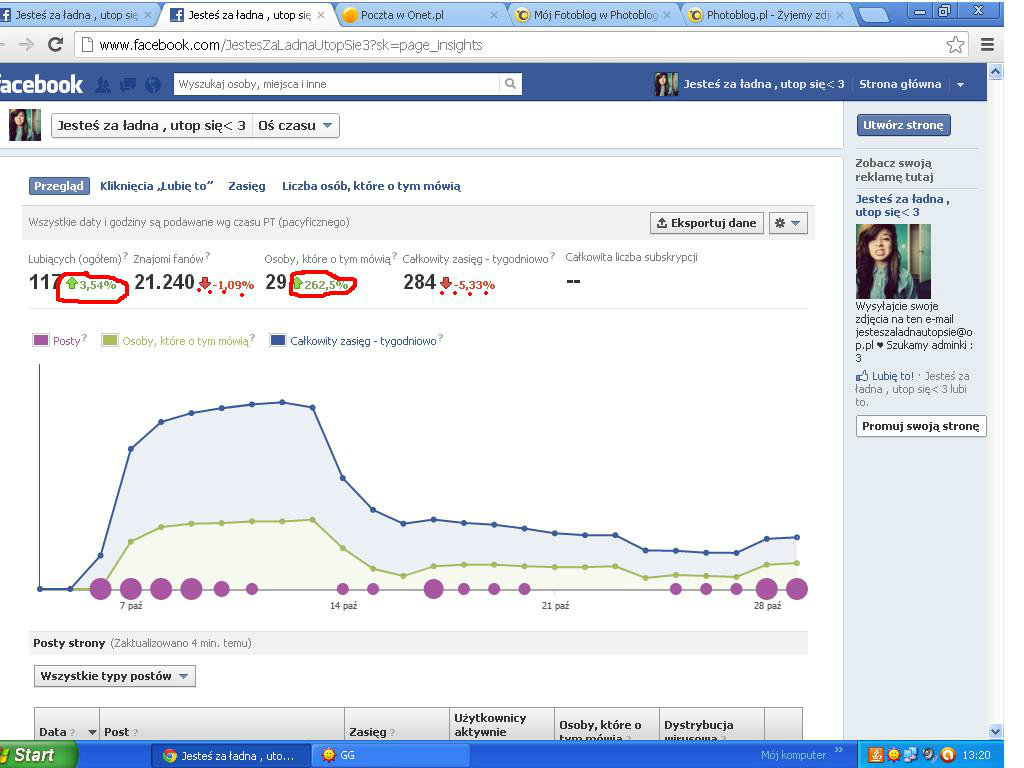Click the thumbs-up Lubię to icon in the sidebar

[x=862, y=376]
